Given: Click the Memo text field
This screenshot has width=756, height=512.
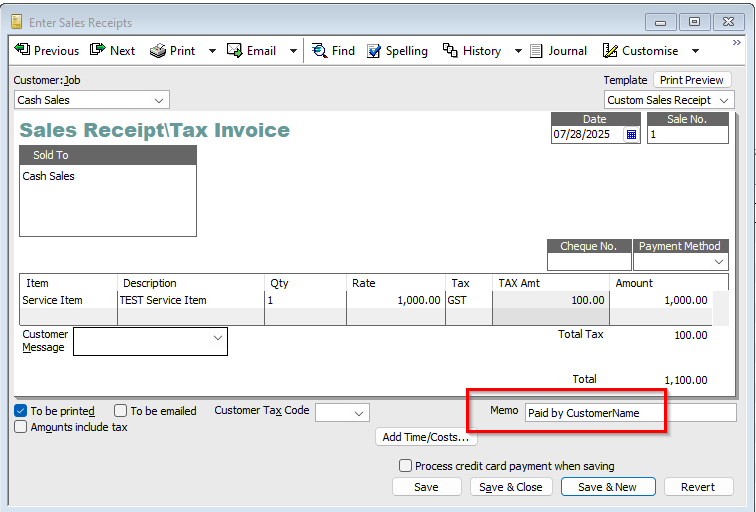Looking at the screenshot, I should (x=631, y=413).
